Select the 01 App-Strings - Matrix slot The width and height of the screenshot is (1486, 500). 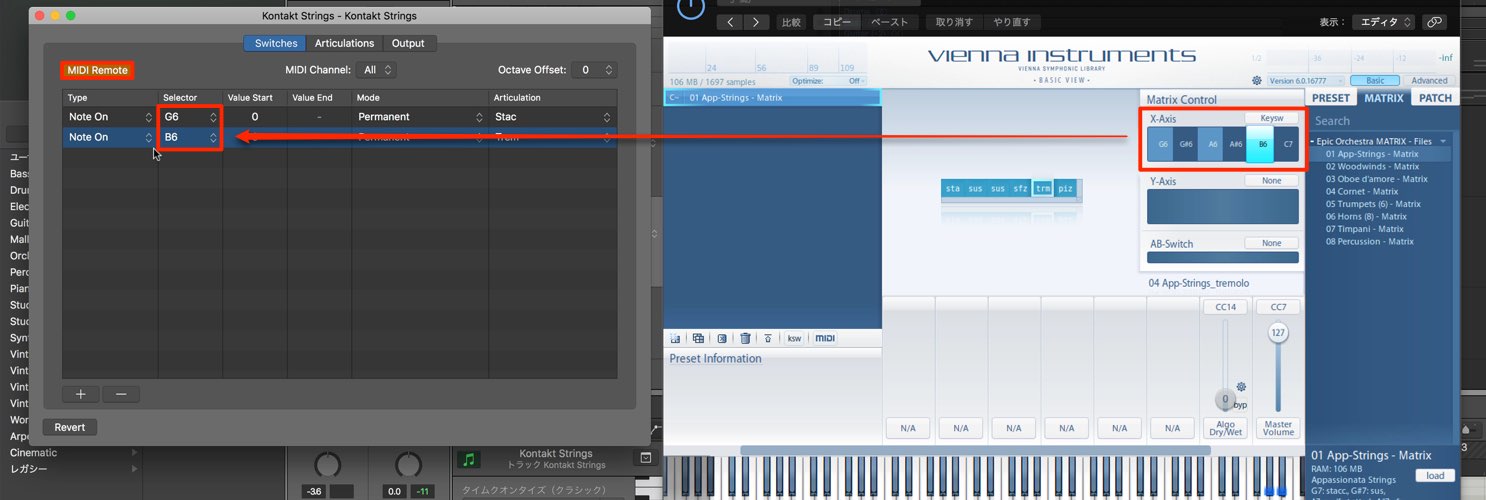tap(772, 97)
